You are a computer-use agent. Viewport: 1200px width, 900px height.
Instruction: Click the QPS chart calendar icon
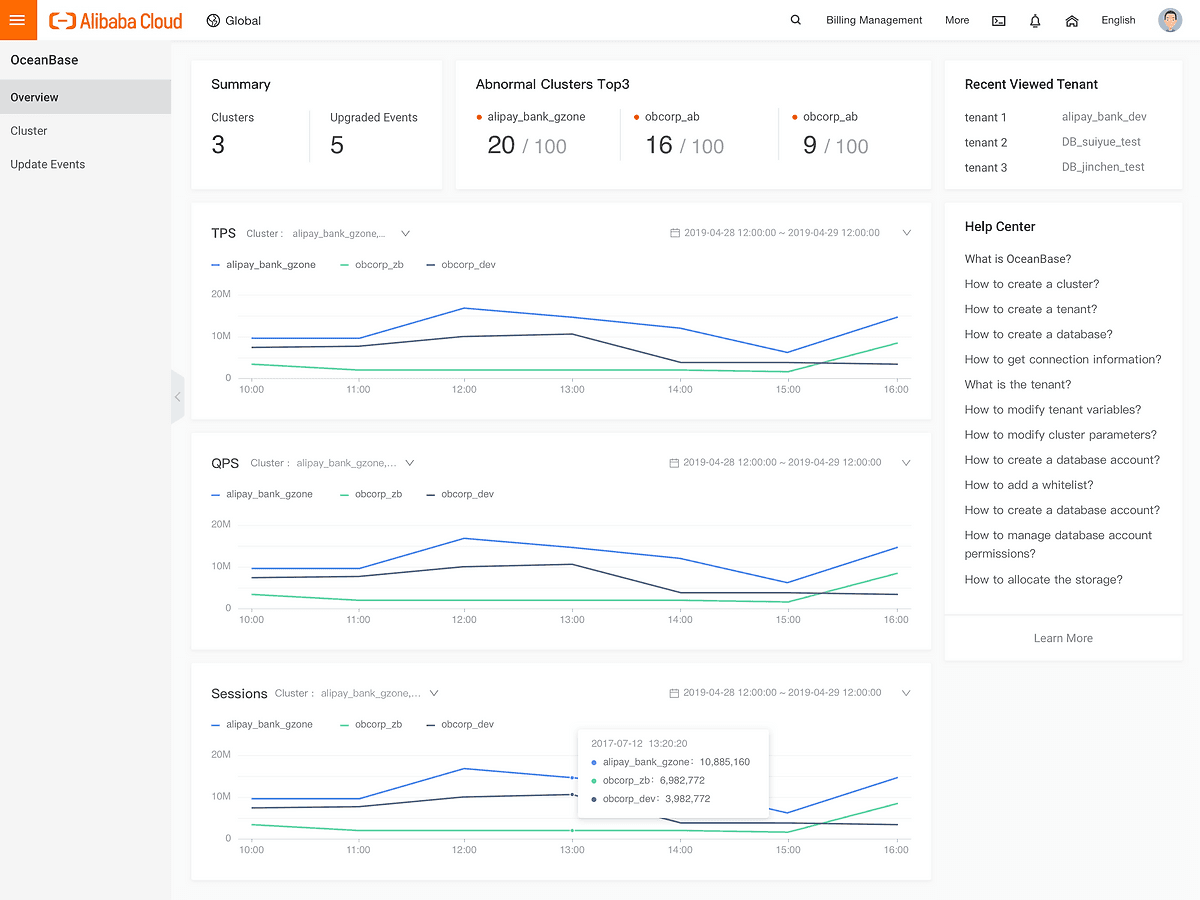[x=675, y=463]
